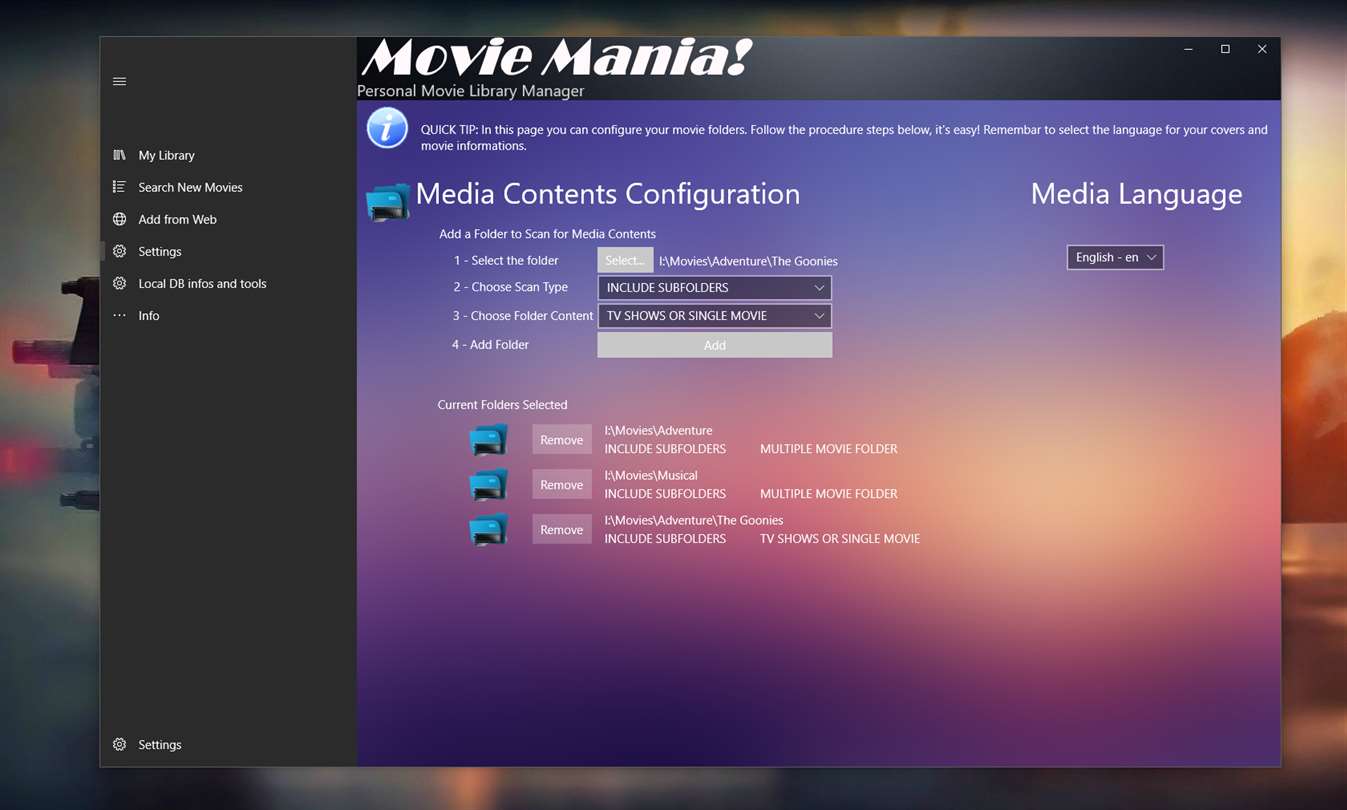Click the bottom Settings gear icon
The image size is (1347, 810).
click(120, 744)
